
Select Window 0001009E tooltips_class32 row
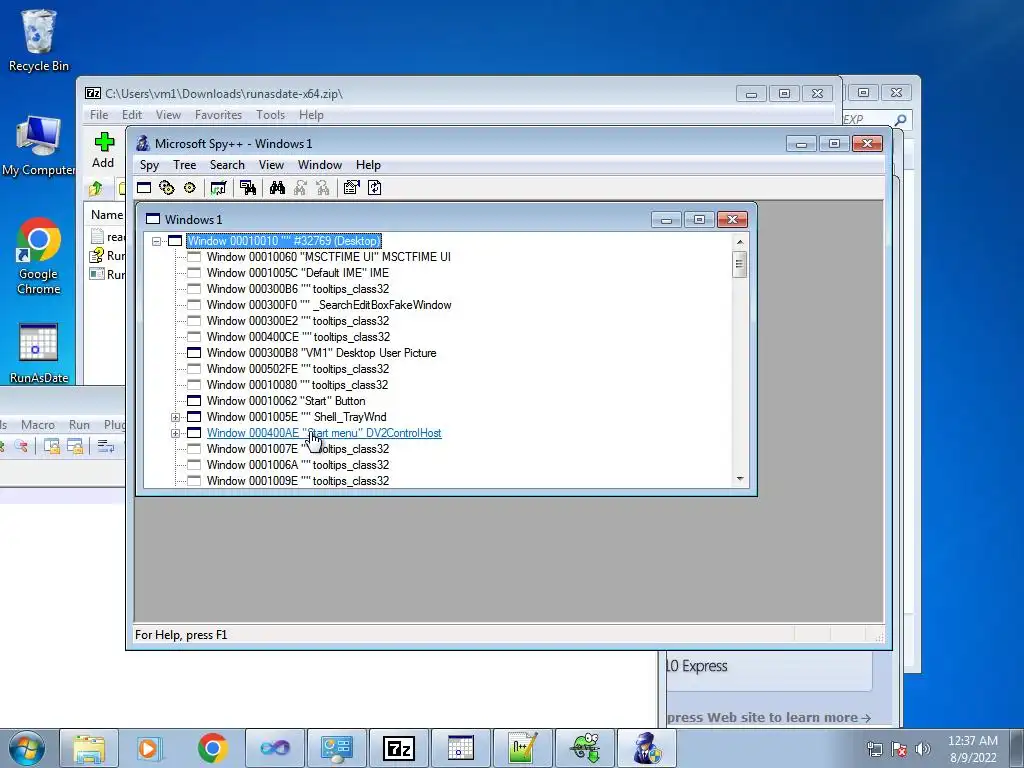tap(298, 481)
